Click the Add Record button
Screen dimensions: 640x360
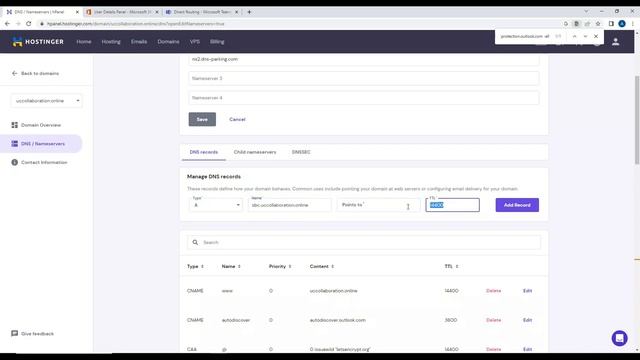coord(517,205)
